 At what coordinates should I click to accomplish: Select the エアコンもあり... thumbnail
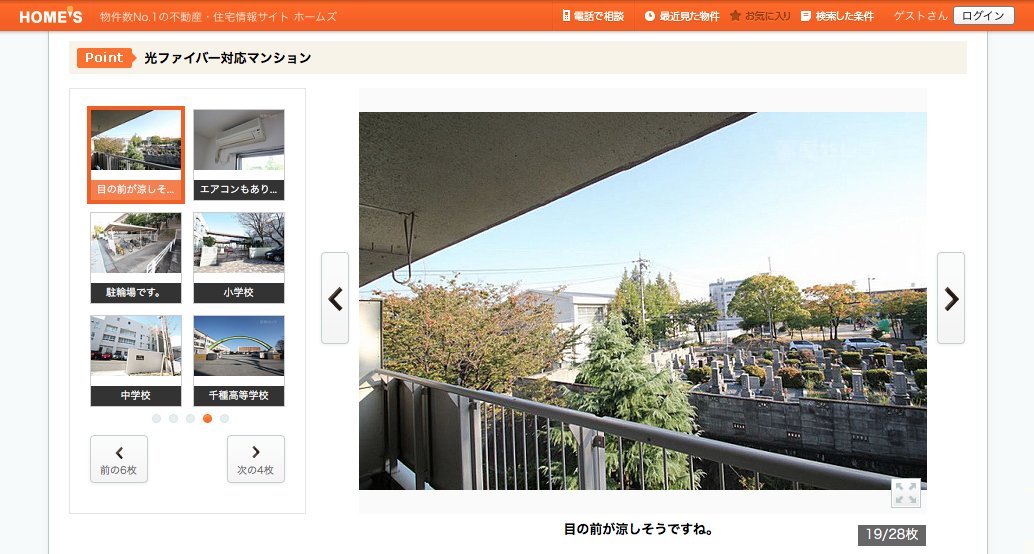click(x=239, y=155)
